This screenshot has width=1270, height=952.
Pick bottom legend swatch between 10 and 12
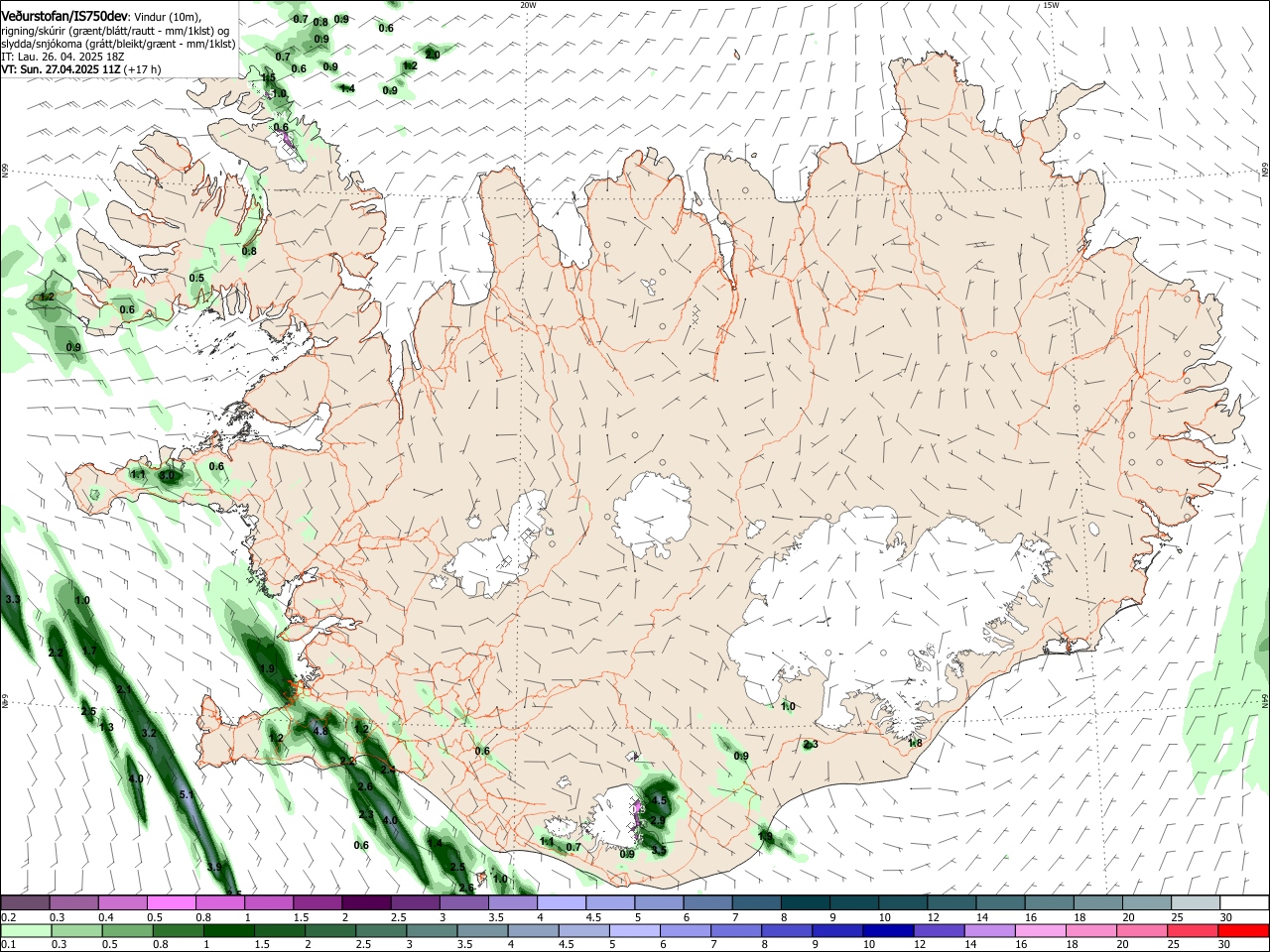click(x=887, y=931)
